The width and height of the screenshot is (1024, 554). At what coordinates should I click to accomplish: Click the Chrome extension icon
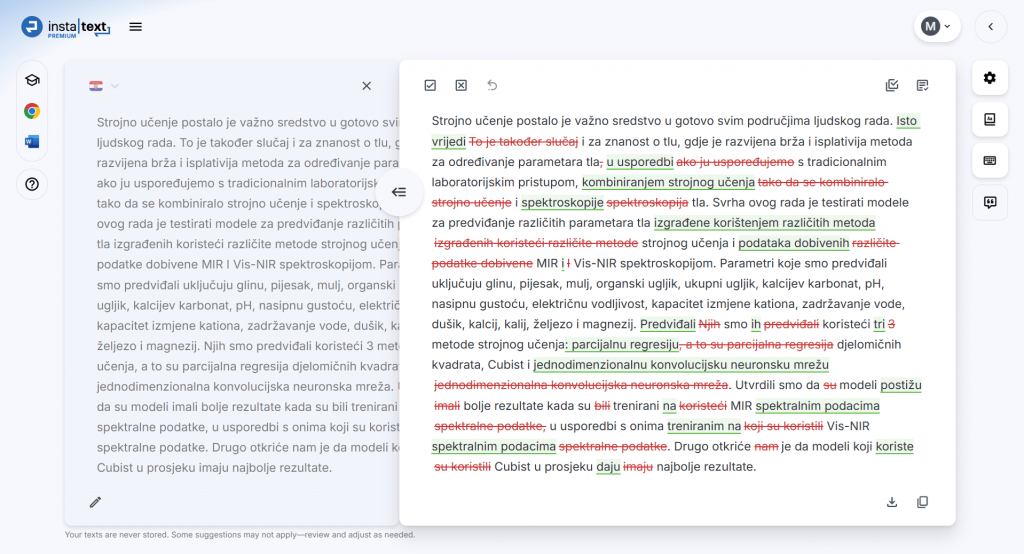click(x=32, y=111)
